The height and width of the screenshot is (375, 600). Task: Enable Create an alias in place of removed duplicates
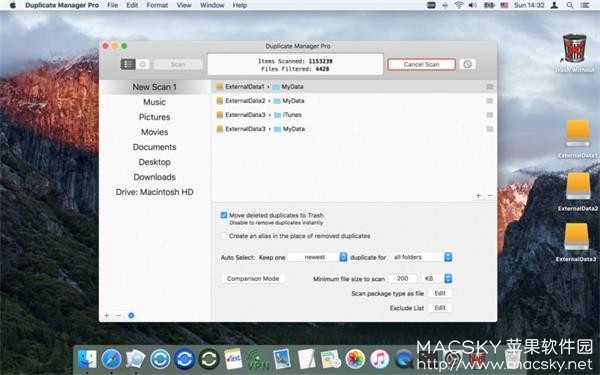pyautogui.click(x=224, y=236)
